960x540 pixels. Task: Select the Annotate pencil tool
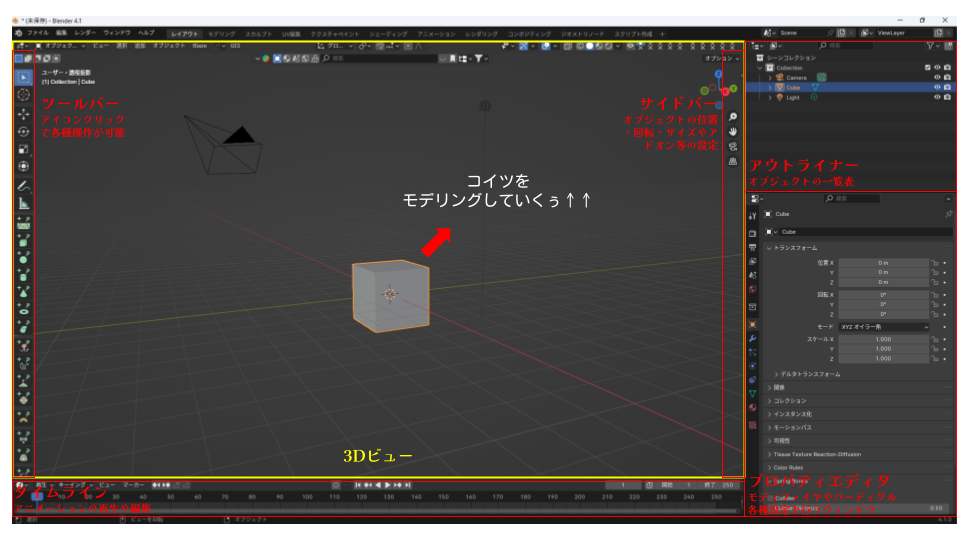click(24, 185)
